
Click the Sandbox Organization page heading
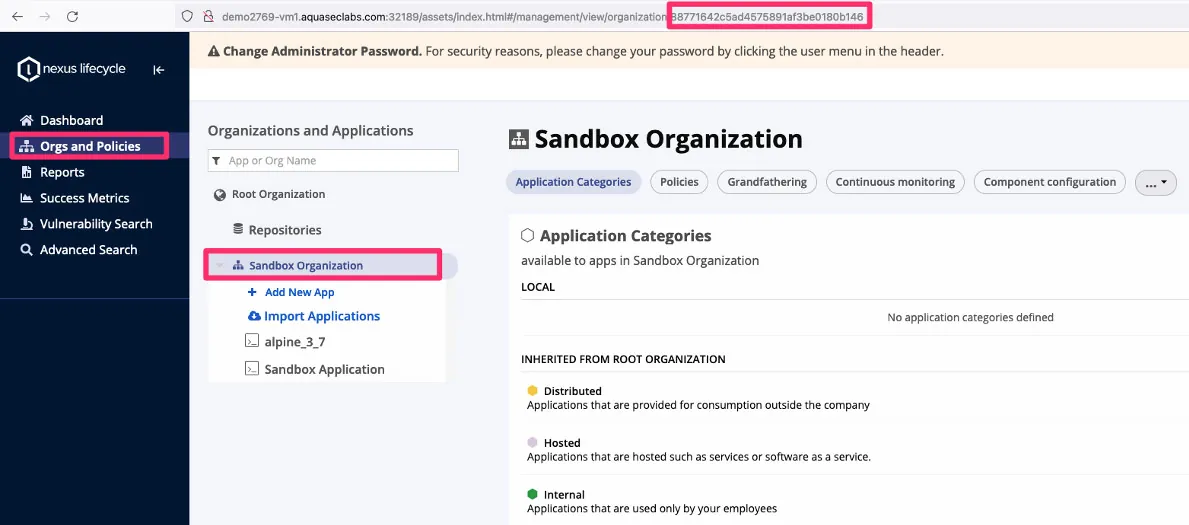[668, 140]
